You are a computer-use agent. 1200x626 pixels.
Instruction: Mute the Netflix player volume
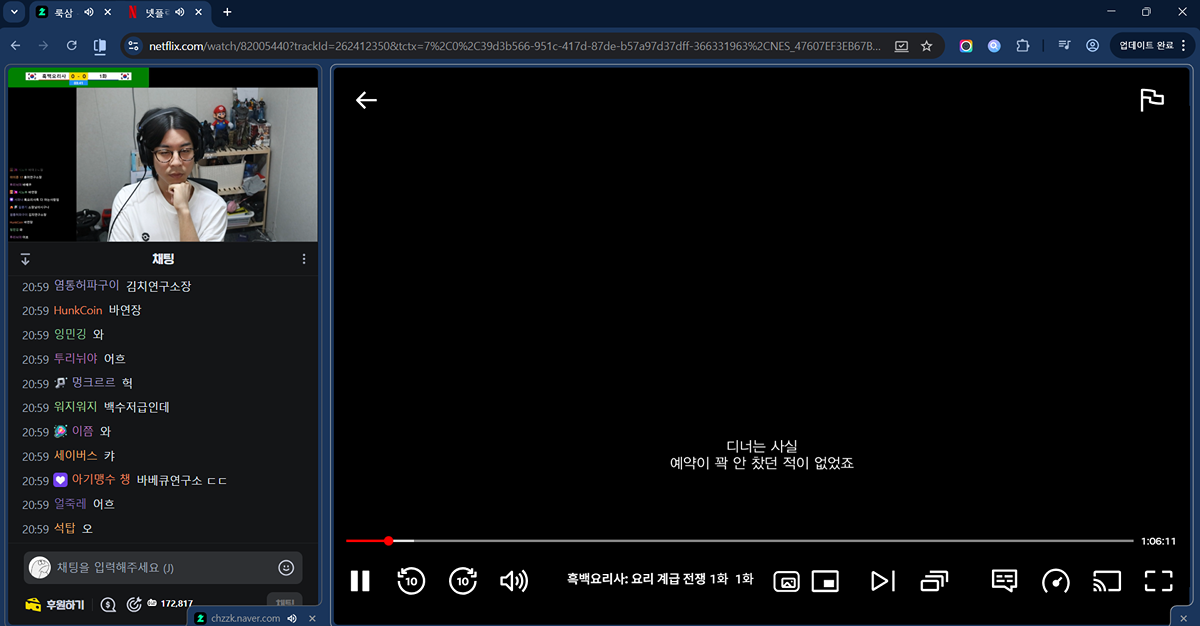[x=514, y=581]
